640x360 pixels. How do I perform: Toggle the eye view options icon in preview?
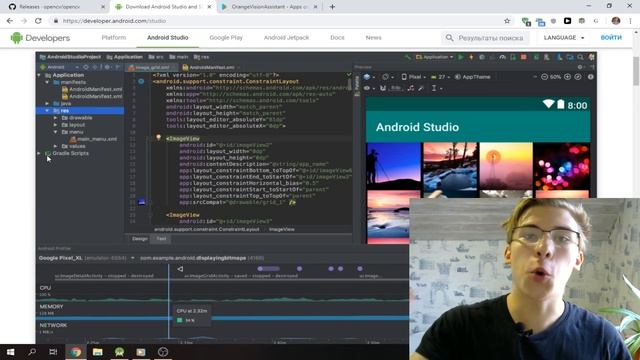367,88
